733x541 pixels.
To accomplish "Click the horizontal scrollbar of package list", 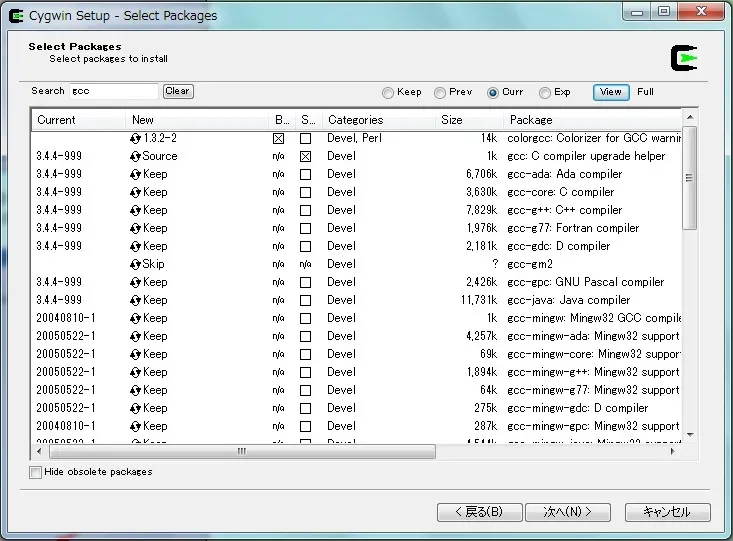I will coord(240,451).
